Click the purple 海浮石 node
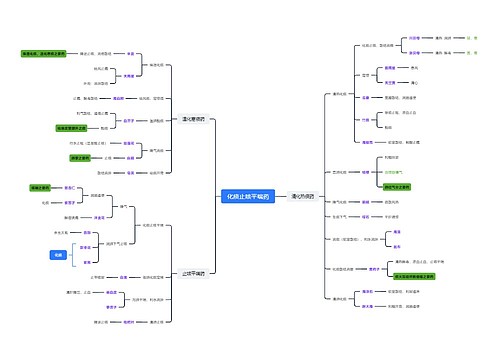 click(367, 291)
